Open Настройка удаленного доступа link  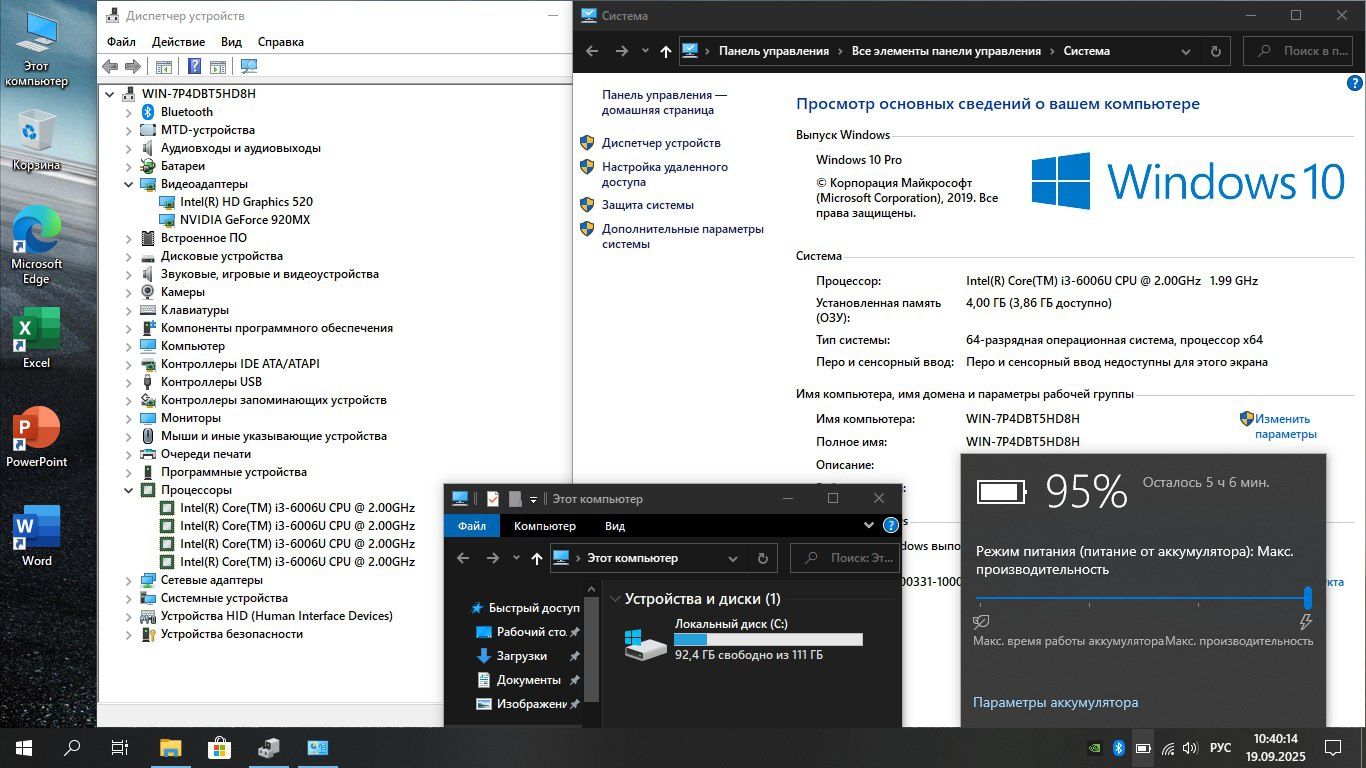point(665,175)
